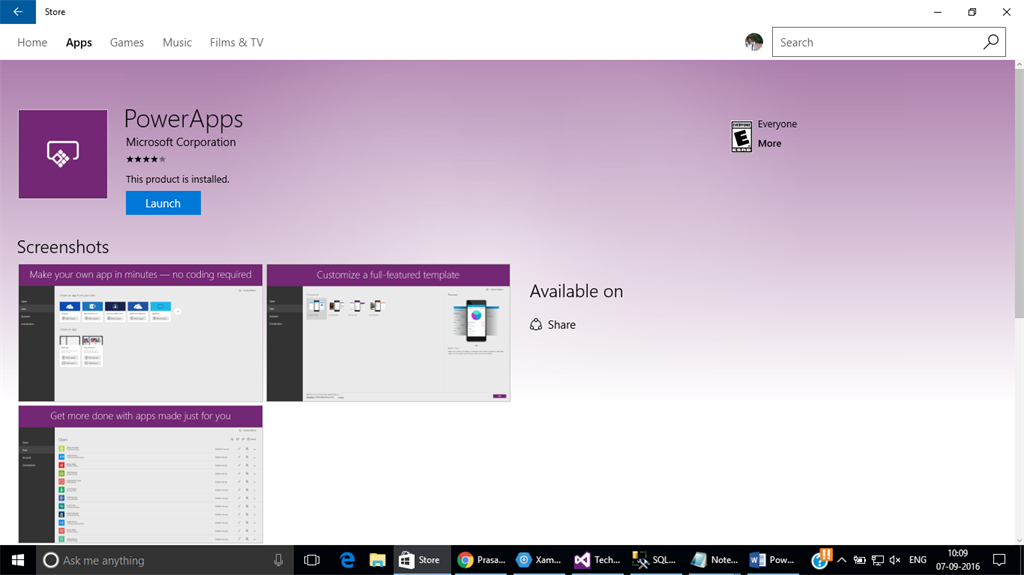Open Microsoft Corporation publisher link

click(181, 142)
